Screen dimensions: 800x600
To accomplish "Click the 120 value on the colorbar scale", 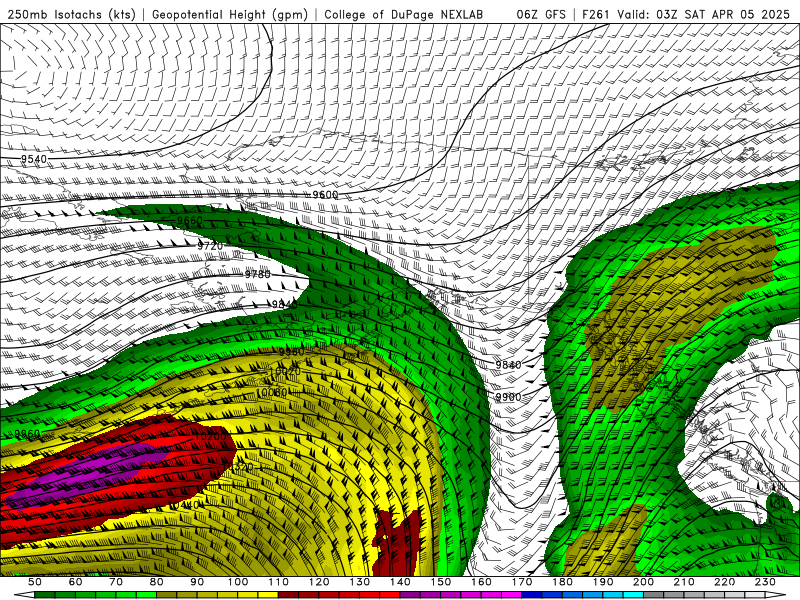I will pyautogui.click(x=319, y=582).
